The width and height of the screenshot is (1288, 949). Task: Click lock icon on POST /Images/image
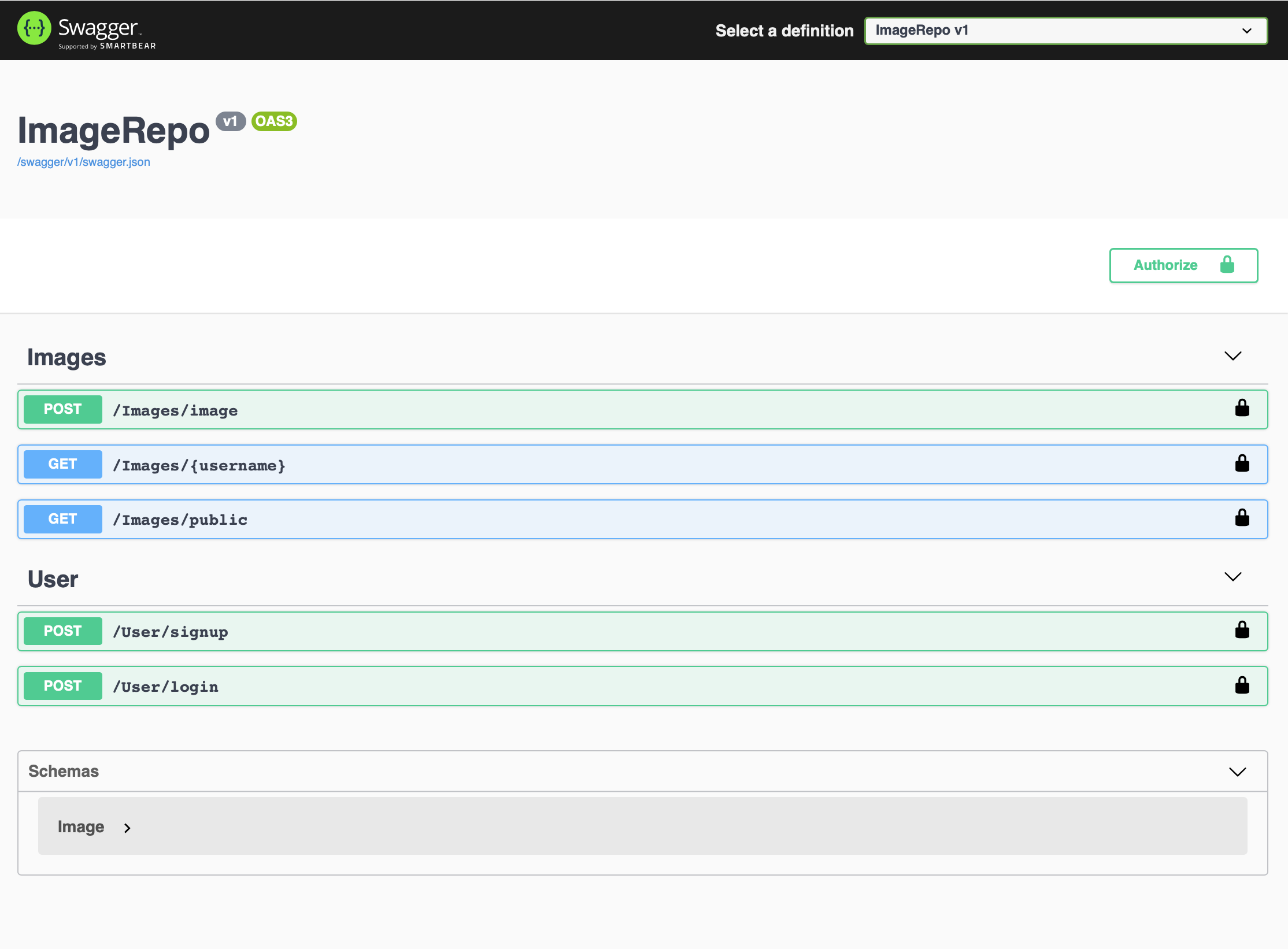(x=1242, y=409)
